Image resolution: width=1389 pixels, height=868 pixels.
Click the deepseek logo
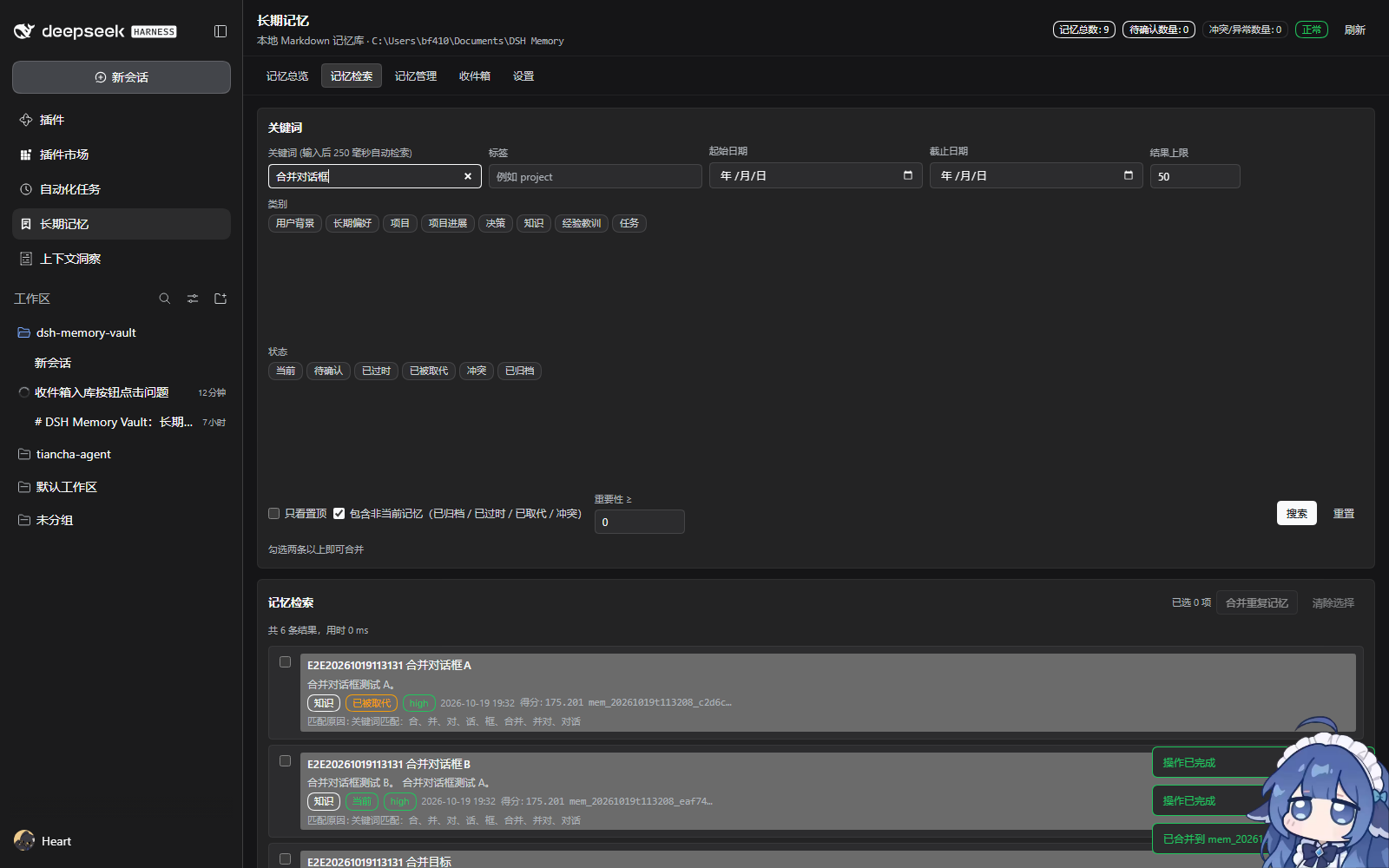(x=95, y=31)
